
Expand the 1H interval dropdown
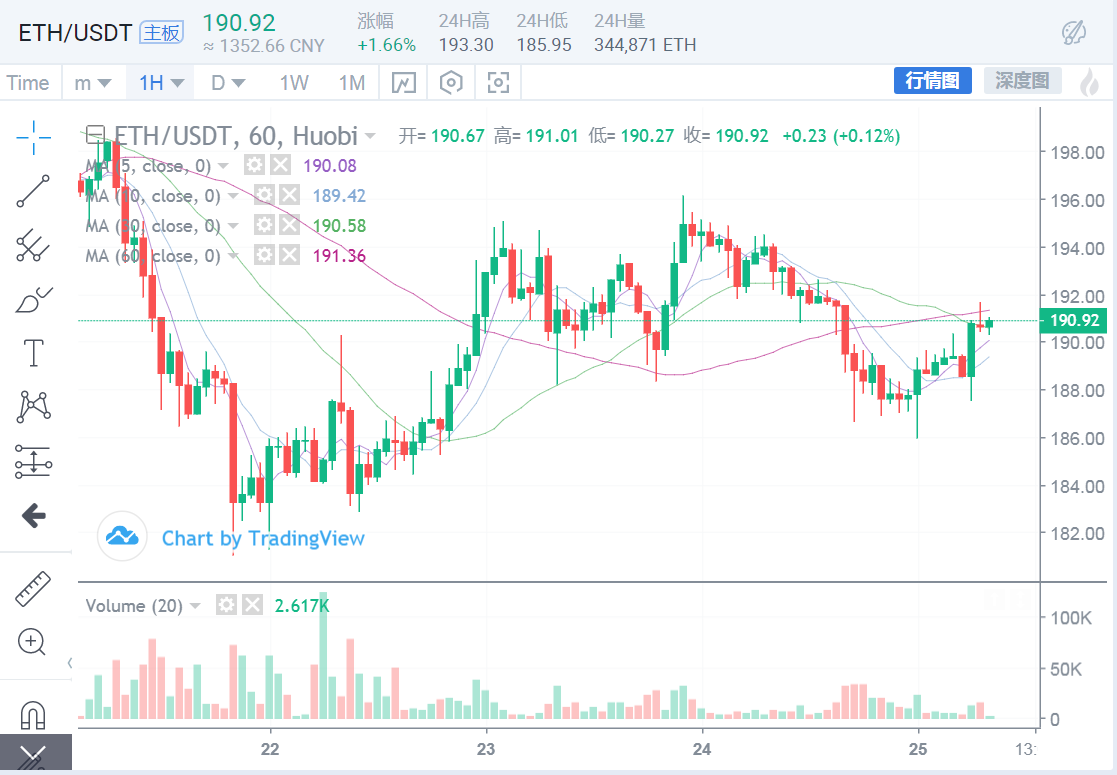coord(177,83)
